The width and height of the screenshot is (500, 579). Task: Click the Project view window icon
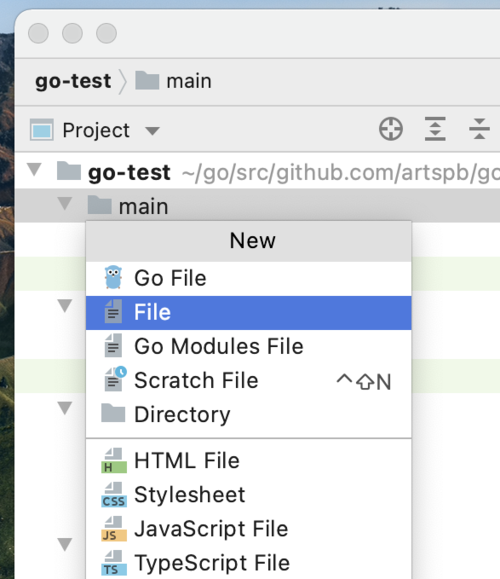tap(42, 130)
